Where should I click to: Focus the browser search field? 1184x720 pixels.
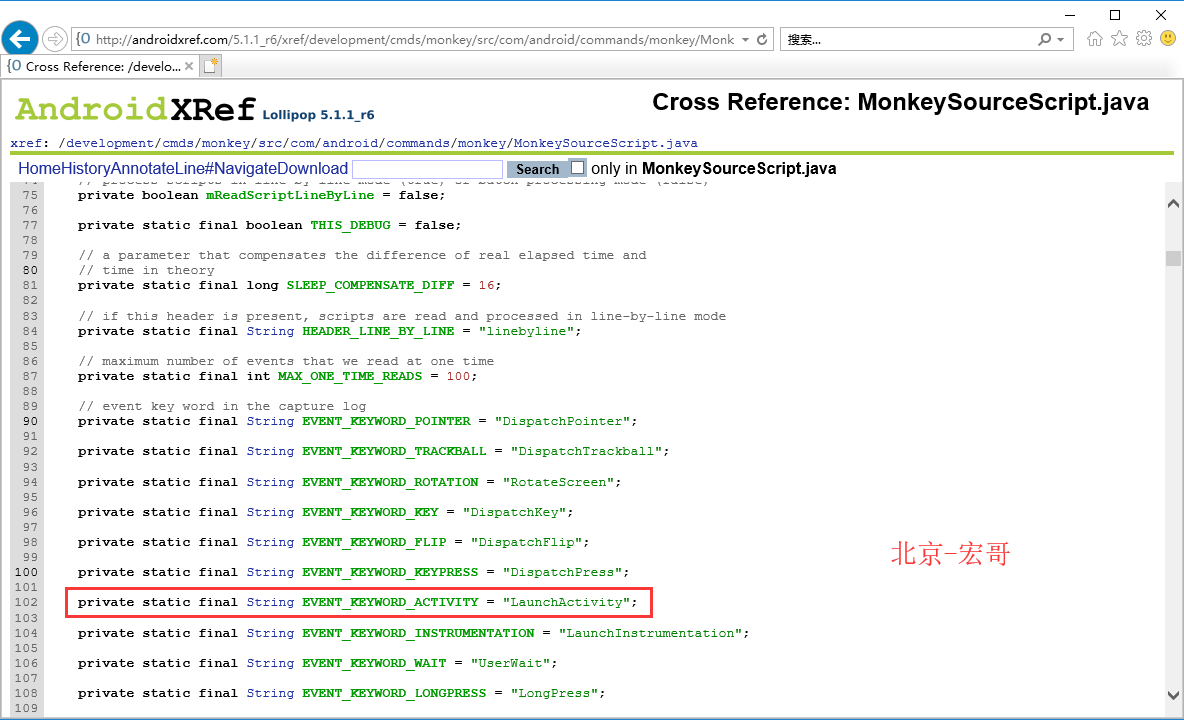(910, 39)
